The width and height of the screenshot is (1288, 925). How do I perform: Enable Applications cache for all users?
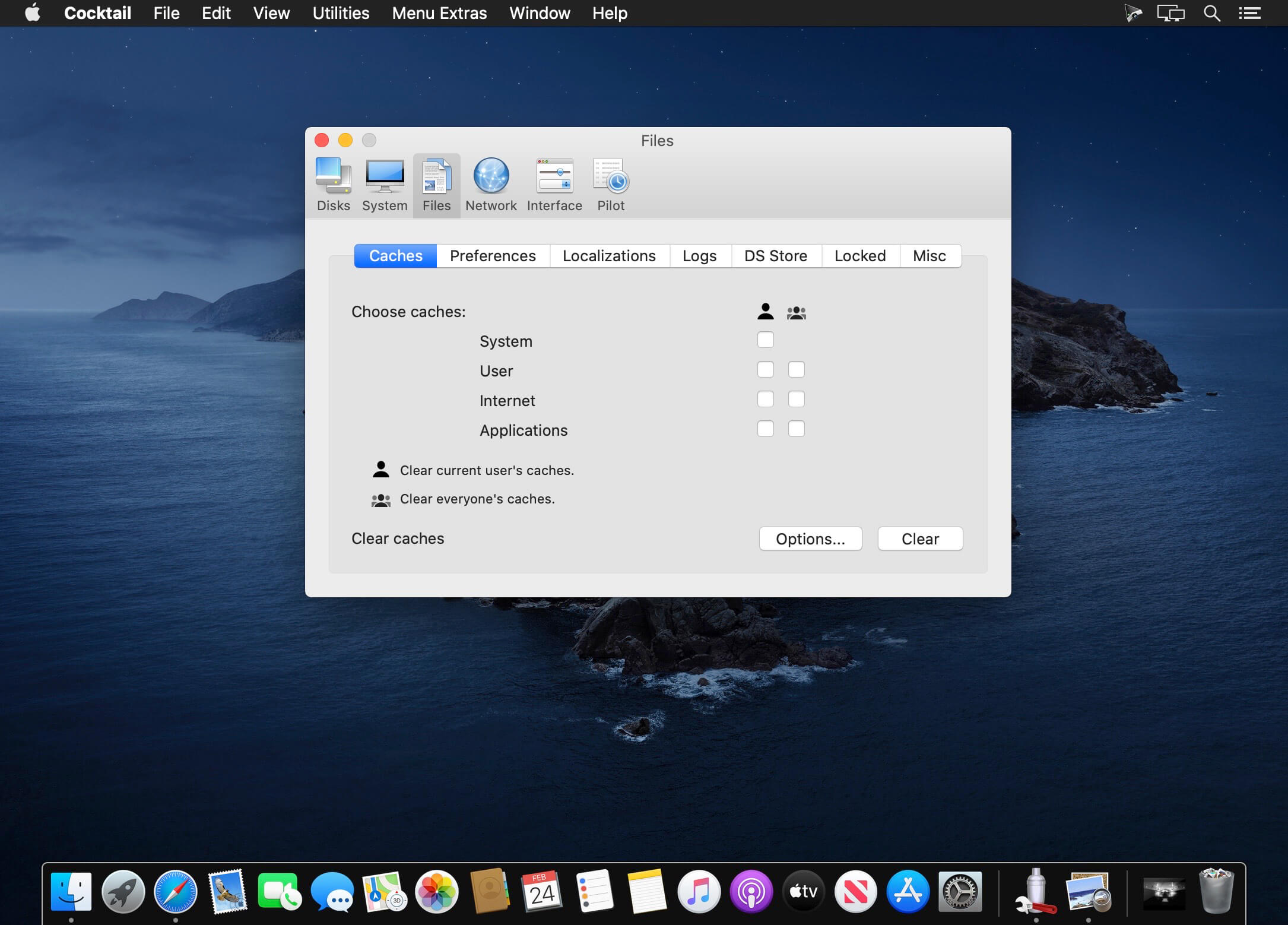[x=796, y=429]
